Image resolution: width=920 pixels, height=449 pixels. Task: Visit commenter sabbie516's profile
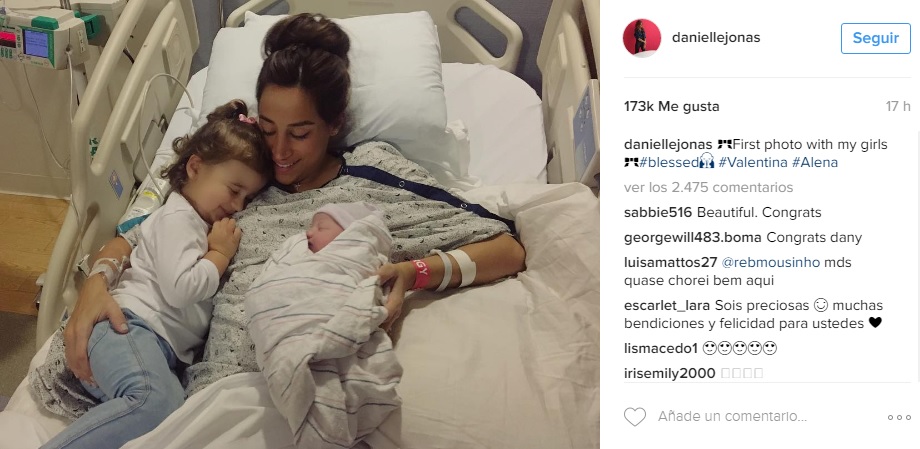pyautogui.click(x=658, y=212)
